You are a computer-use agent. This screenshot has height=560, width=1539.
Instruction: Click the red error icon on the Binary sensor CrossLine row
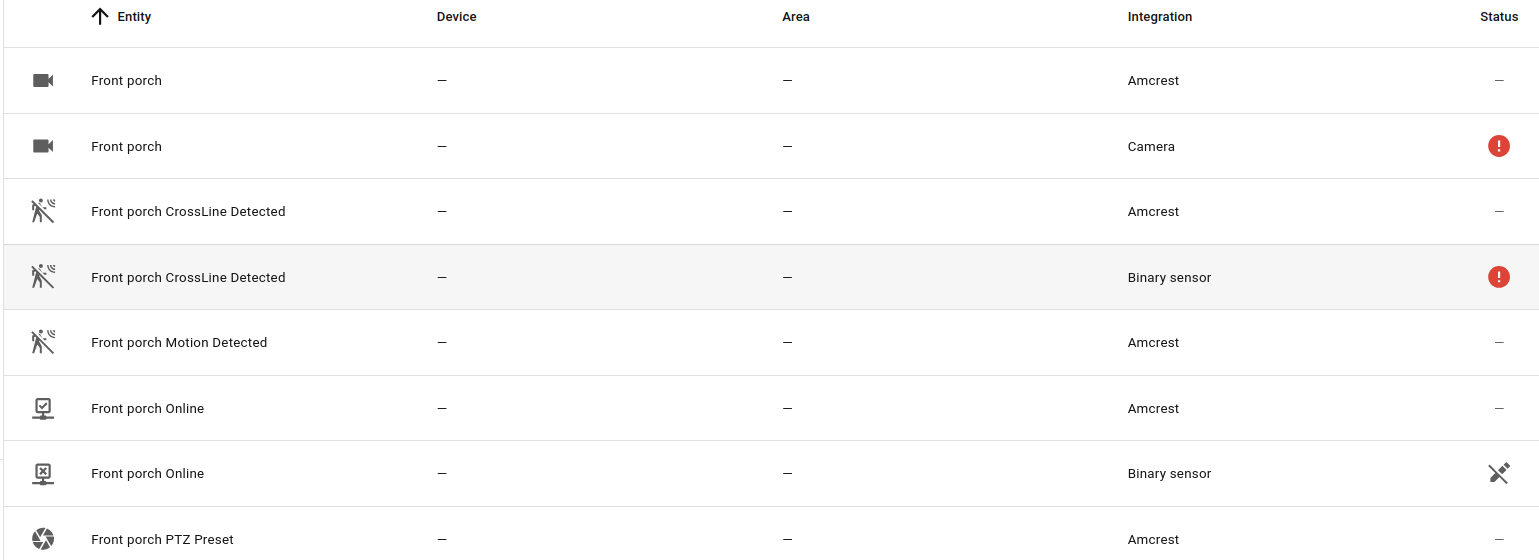coord(1498,277)
